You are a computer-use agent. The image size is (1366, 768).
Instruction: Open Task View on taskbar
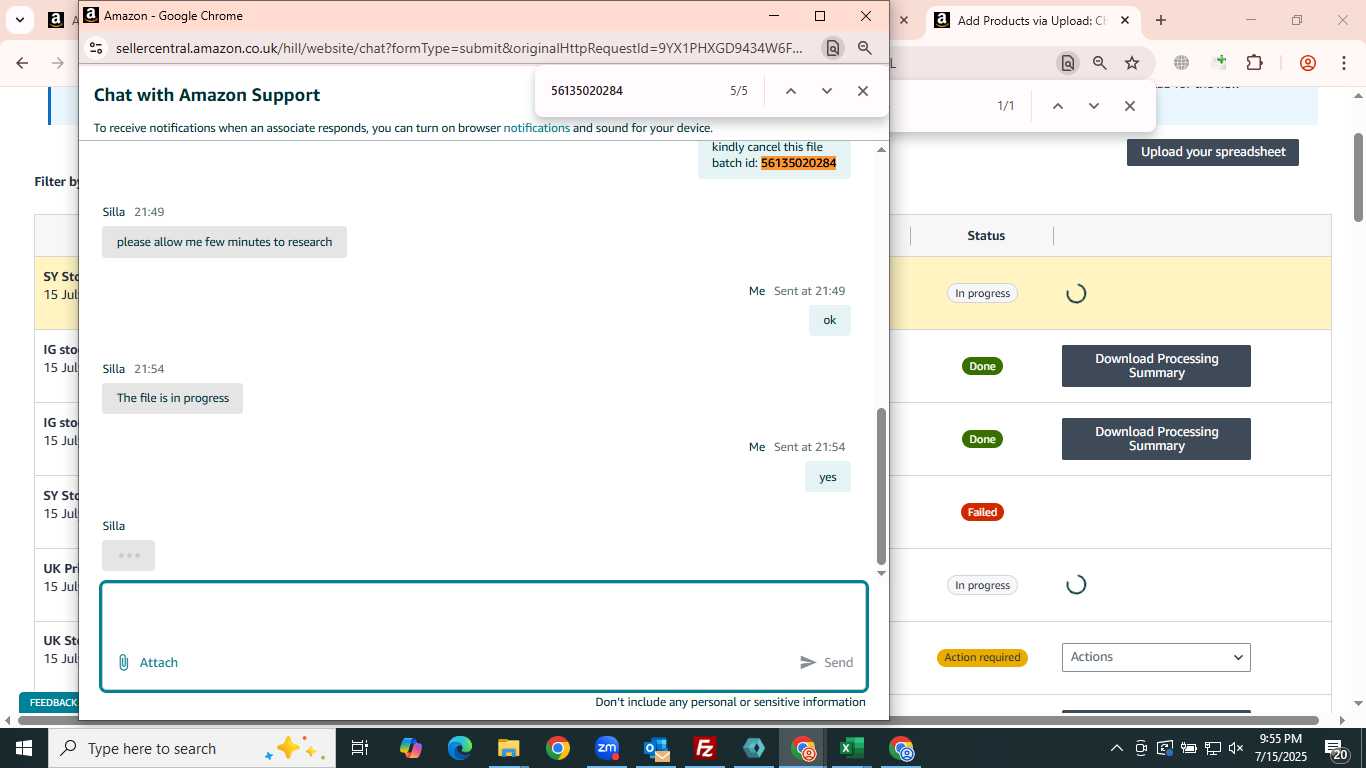tap(360, 748)
